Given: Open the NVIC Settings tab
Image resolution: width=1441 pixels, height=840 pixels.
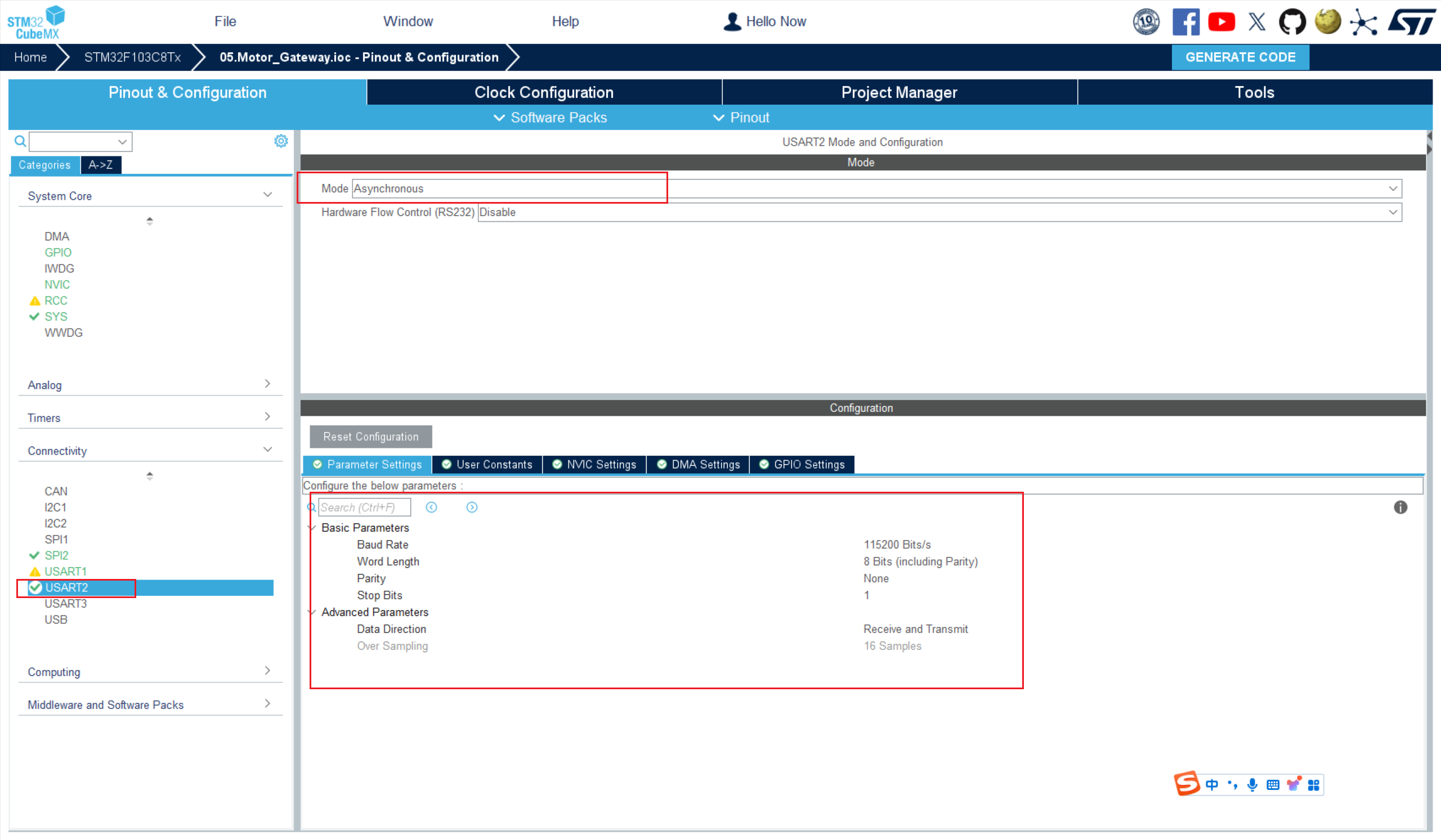Looking at the screenshot, I should click(x=594, y=464).
